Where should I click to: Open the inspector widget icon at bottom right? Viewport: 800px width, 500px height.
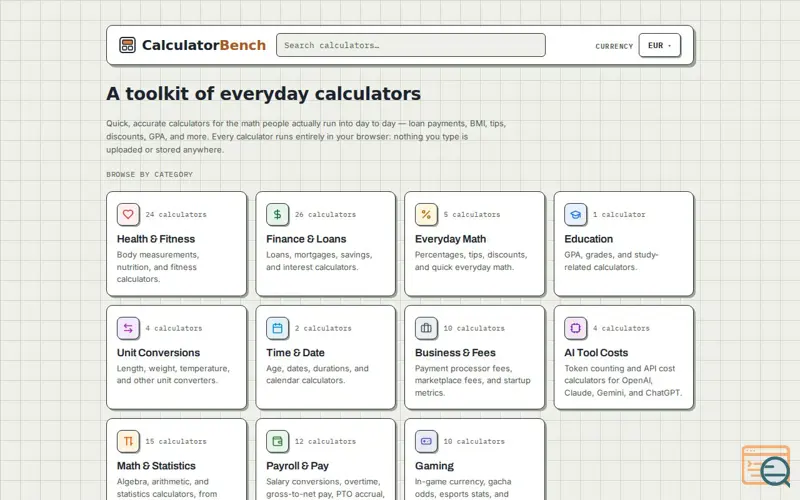pos(766,466)
